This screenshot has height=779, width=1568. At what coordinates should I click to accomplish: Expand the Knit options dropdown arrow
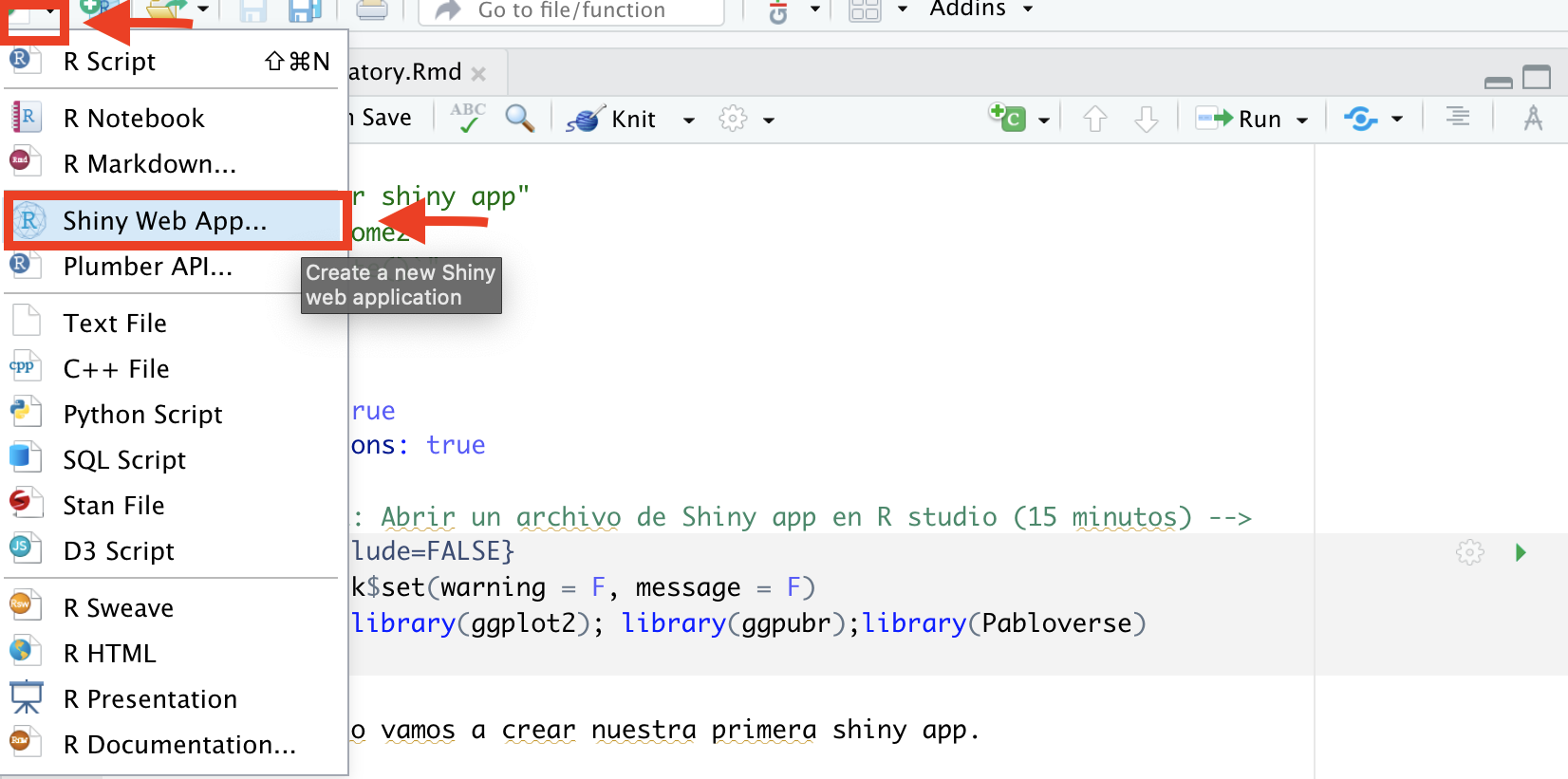tap(689, 121)
